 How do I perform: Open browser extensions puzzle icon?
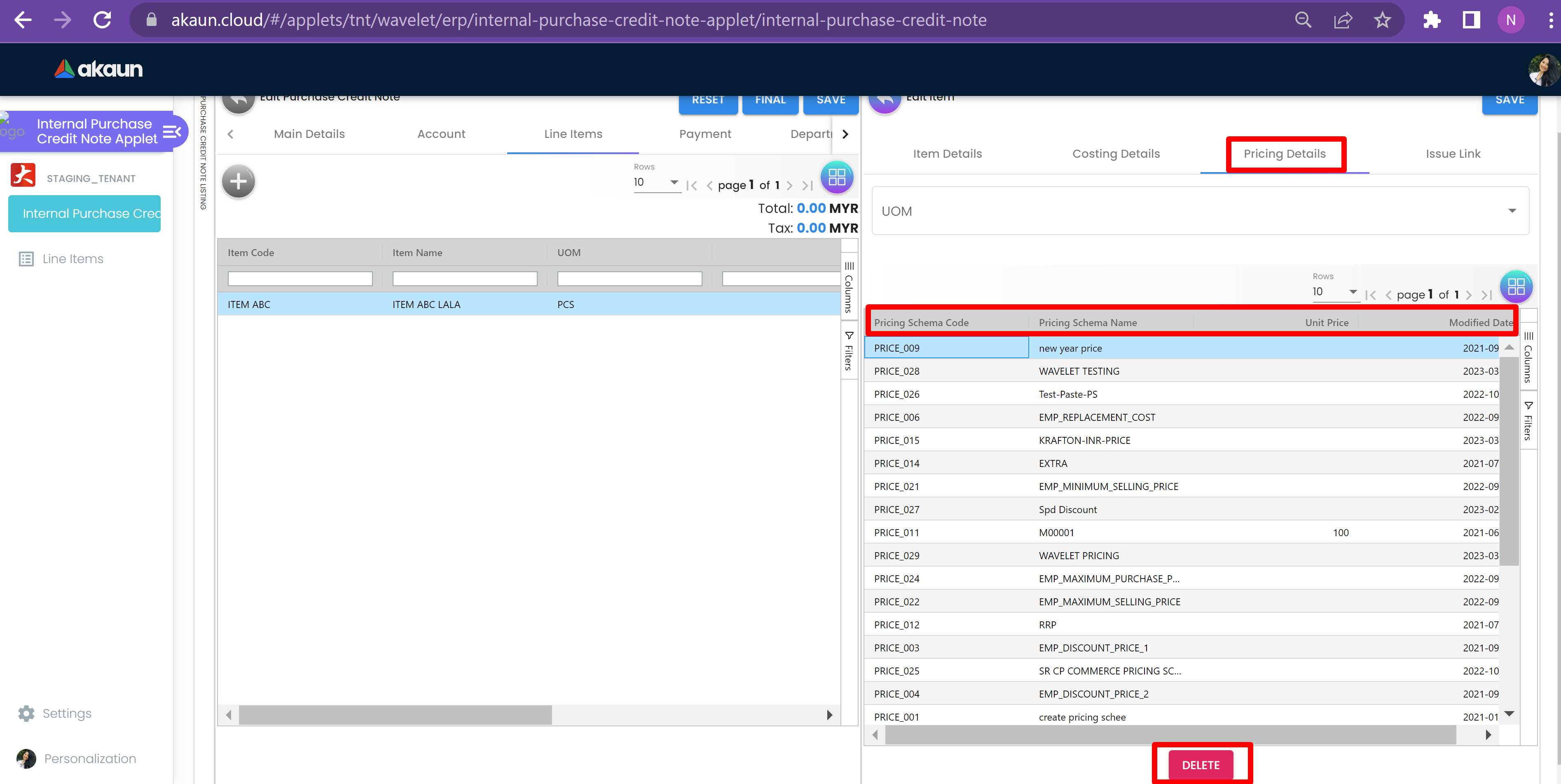(1431, 20)
